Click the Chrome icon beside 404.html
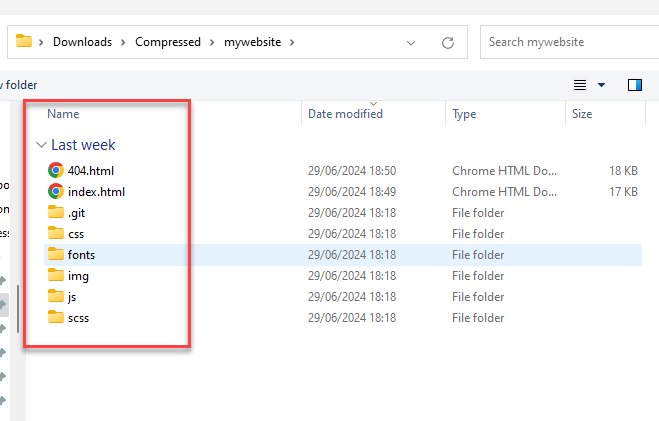The width and height of the screenshot is (659, 421). coord(55,171)
